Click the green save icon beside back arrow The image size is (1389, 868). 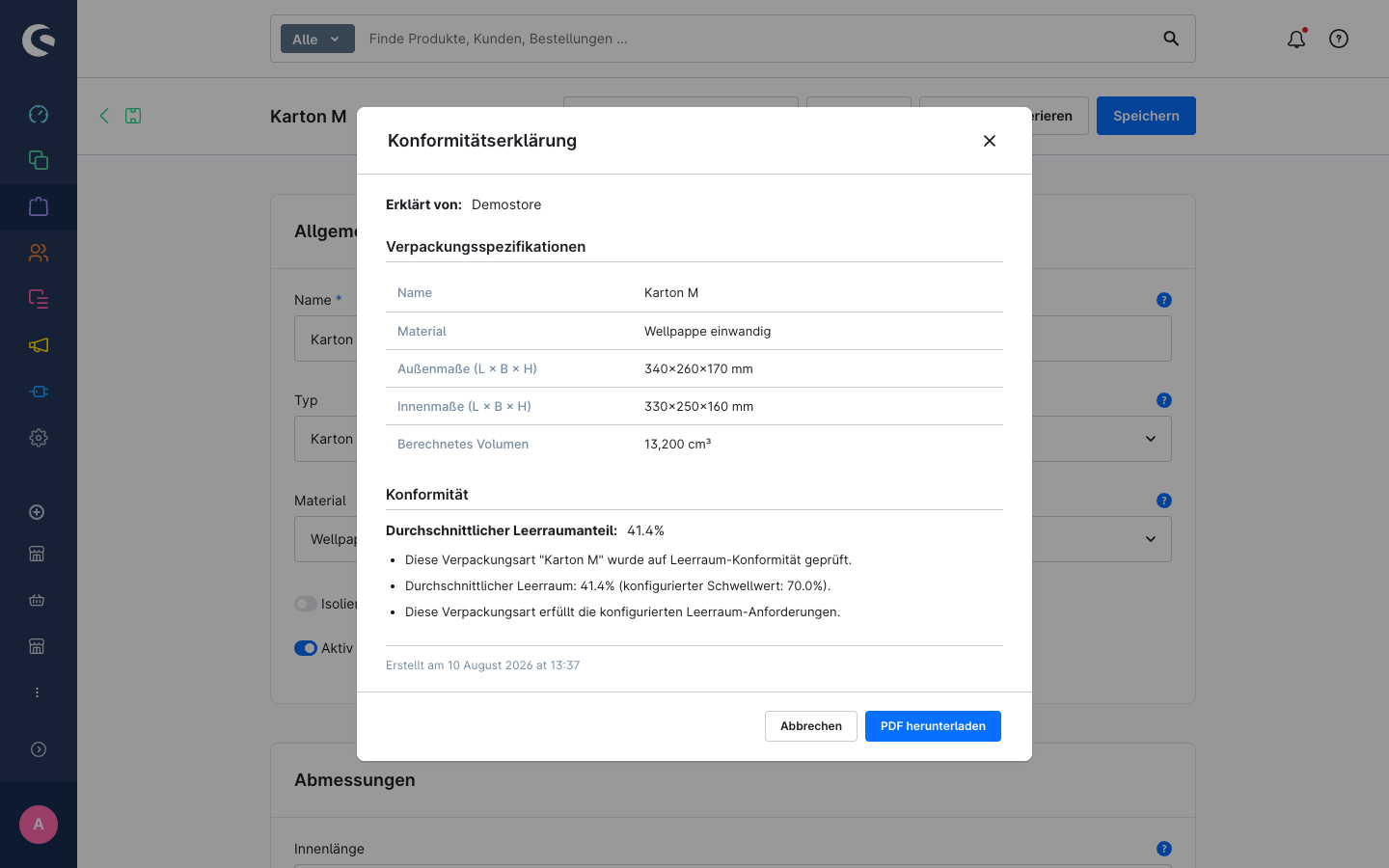point(133,116)
